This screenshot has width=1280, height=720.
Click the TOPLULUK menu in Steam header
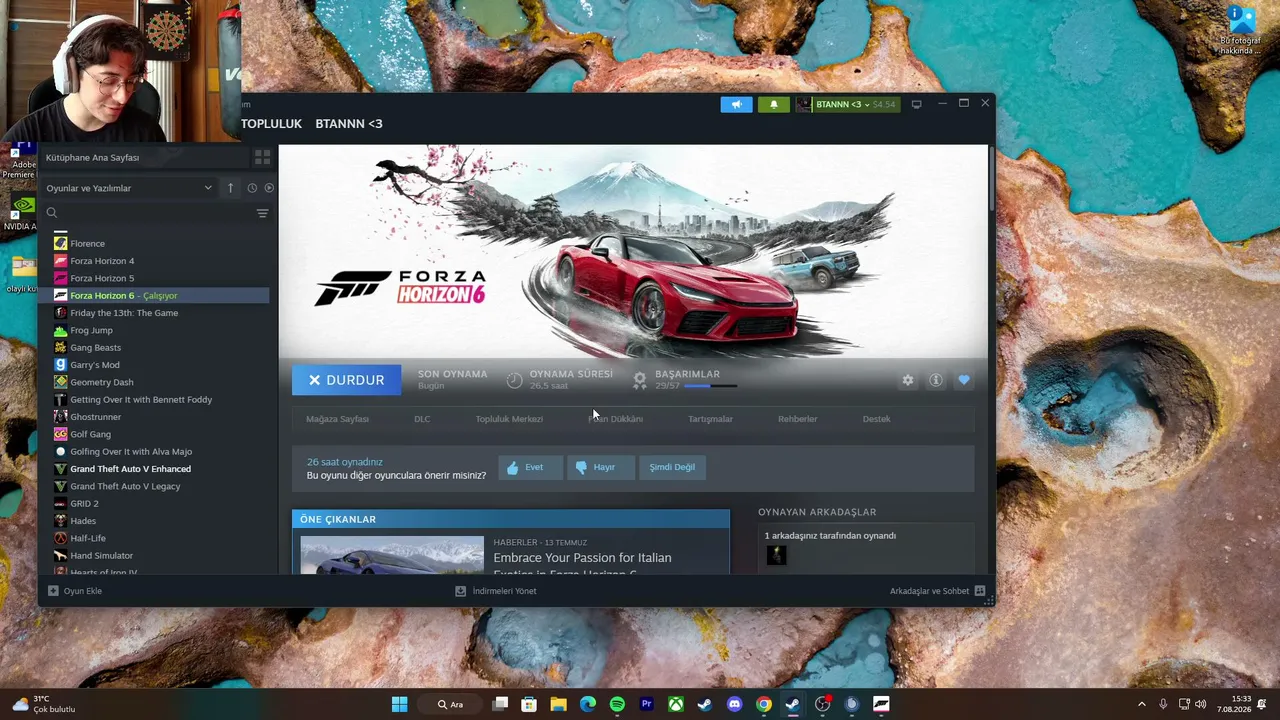(271, 124)
